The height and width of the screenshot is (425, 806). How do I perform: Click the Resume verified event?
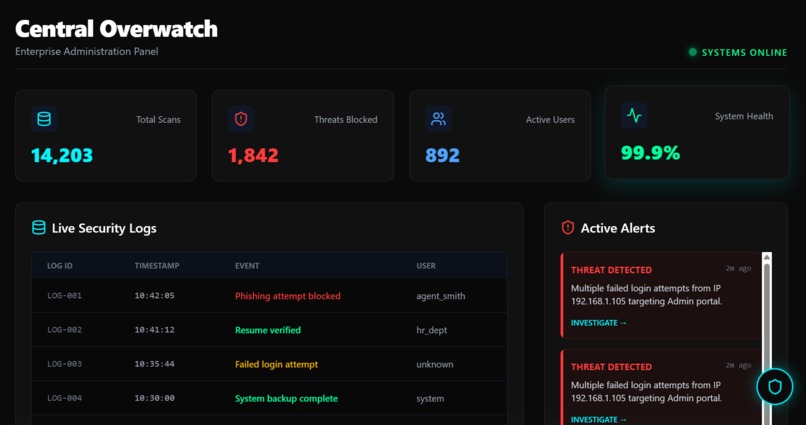pos(268,330)
